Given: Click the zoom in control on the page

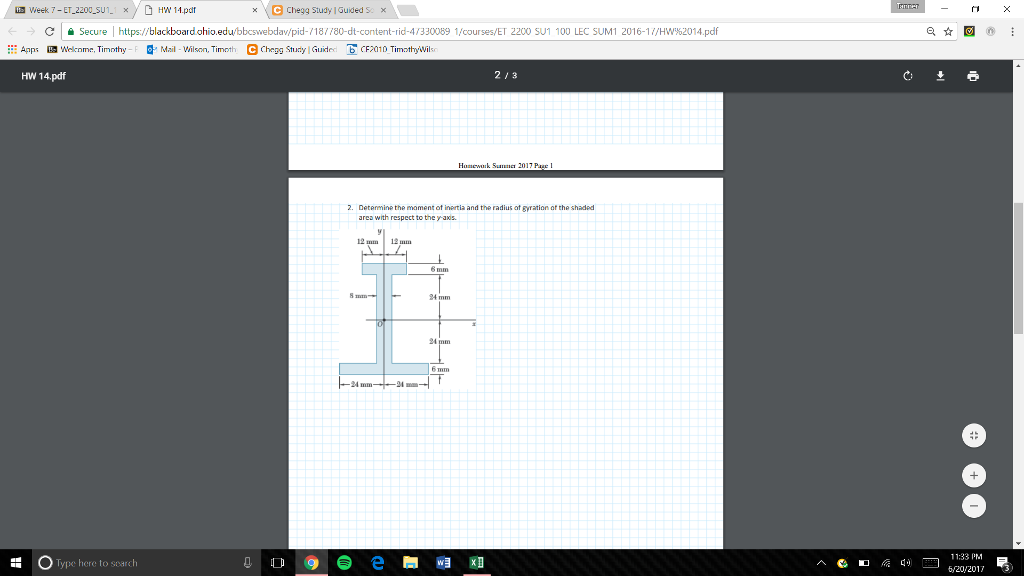Looking at the screenshot, I should point(974,475).
